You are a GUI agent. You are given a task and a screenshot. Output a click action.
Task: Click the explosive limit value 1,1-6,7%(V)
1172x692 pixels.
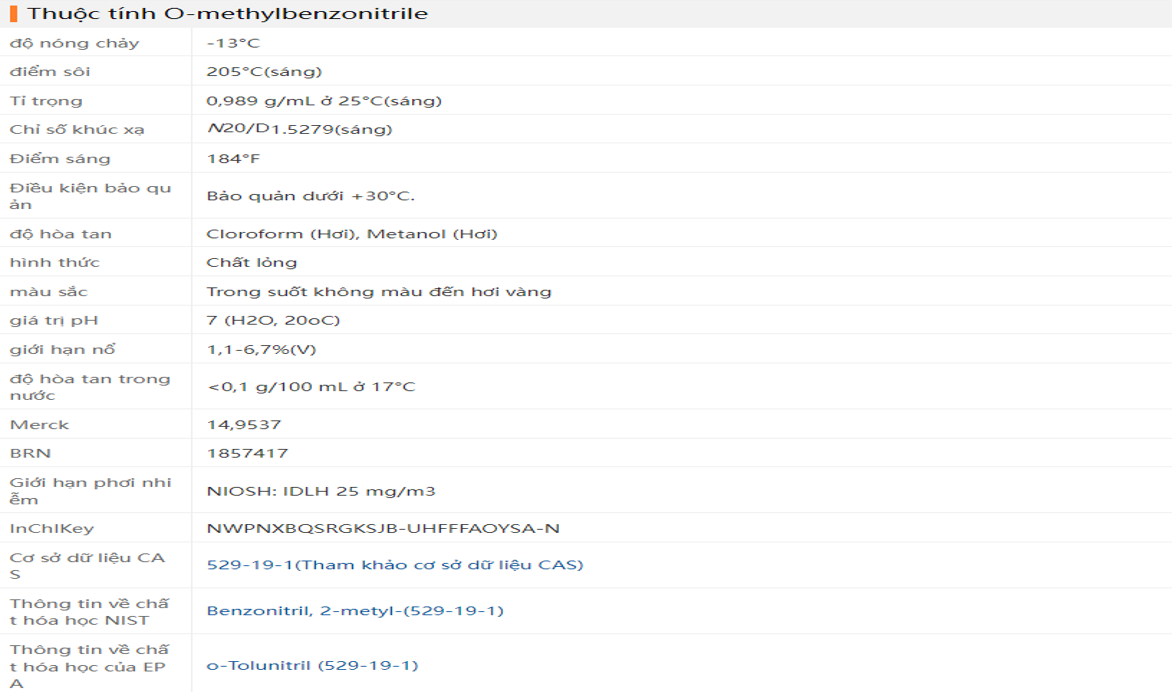coord(261,349)
